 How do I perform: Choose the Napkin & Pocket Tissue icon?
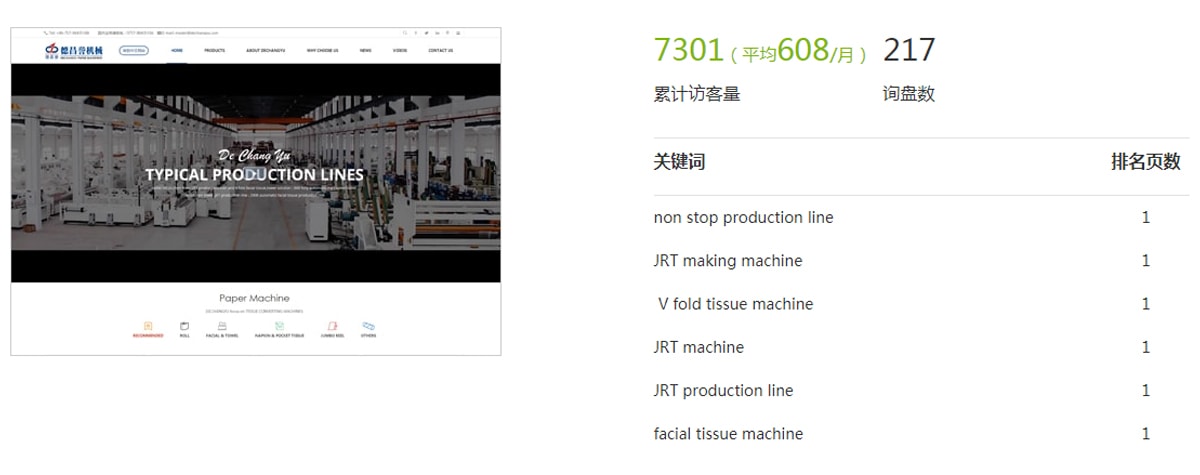(280, 326)
